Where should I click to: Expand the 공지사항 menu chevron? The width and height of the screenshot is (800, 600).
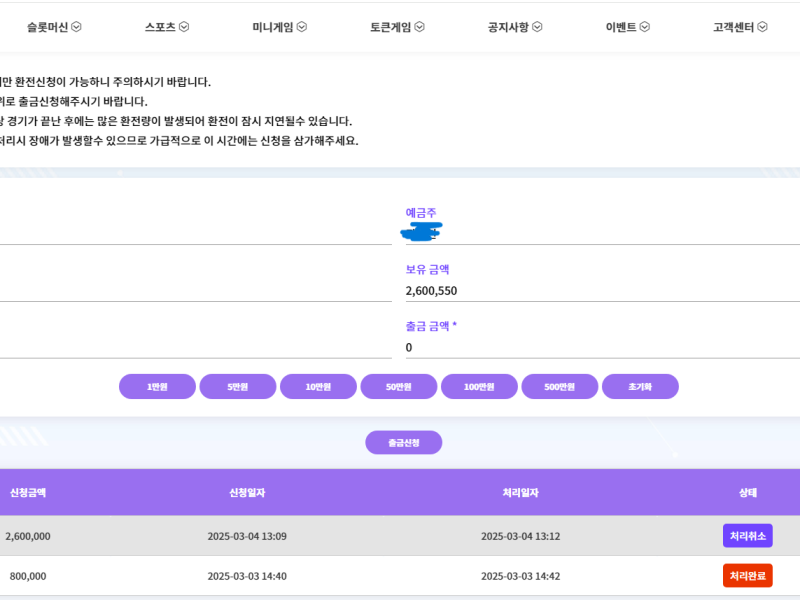click(x=538, y=27)
